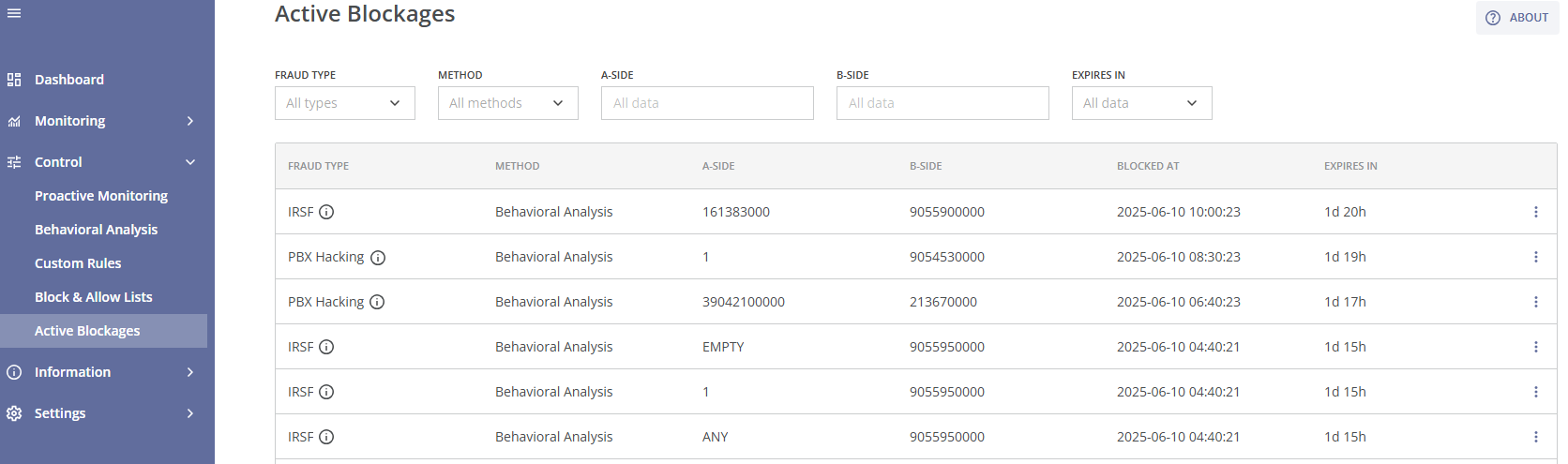Click the Control sliders icon
The width and height of the screenshot is (1568, 464).
pos(14,162)
